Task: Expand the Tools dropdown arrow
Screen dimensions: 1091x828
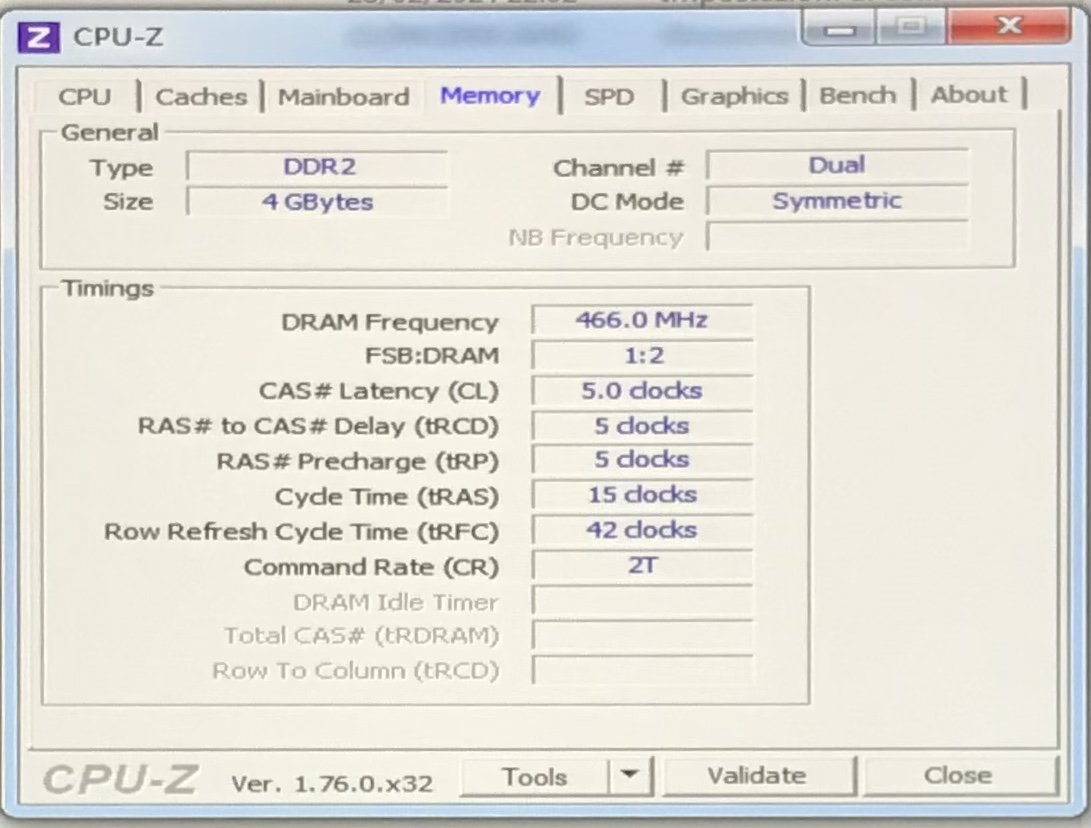Action: point(629,776)
